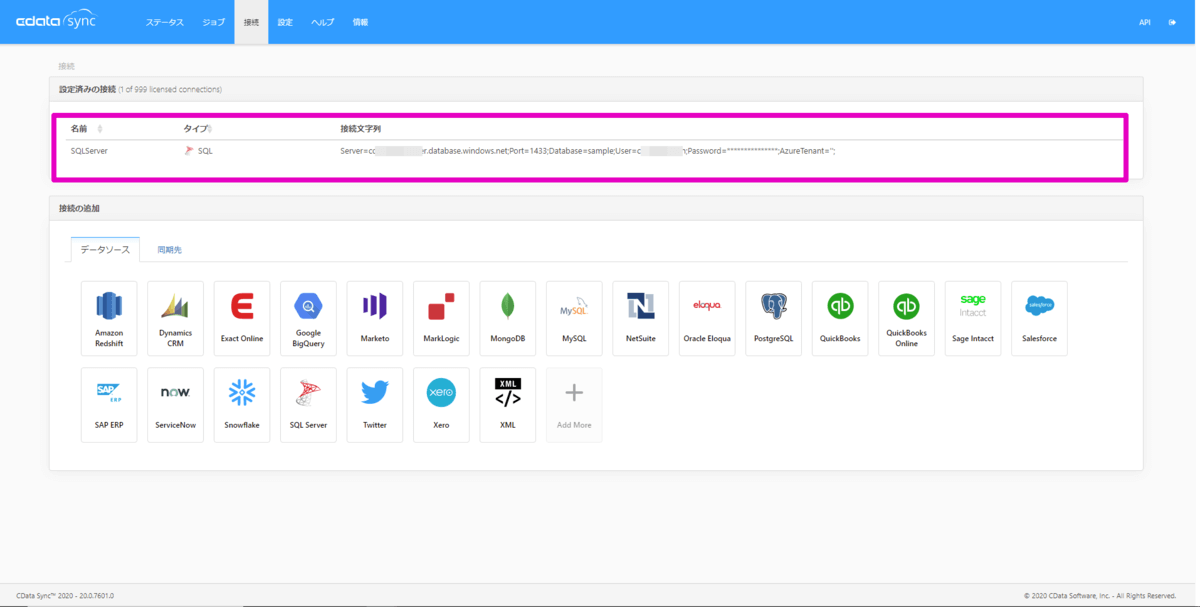Click the 接続の追加 panel heading
Viewport: 1200px width, 607px height.
click(x=79, y=208)
